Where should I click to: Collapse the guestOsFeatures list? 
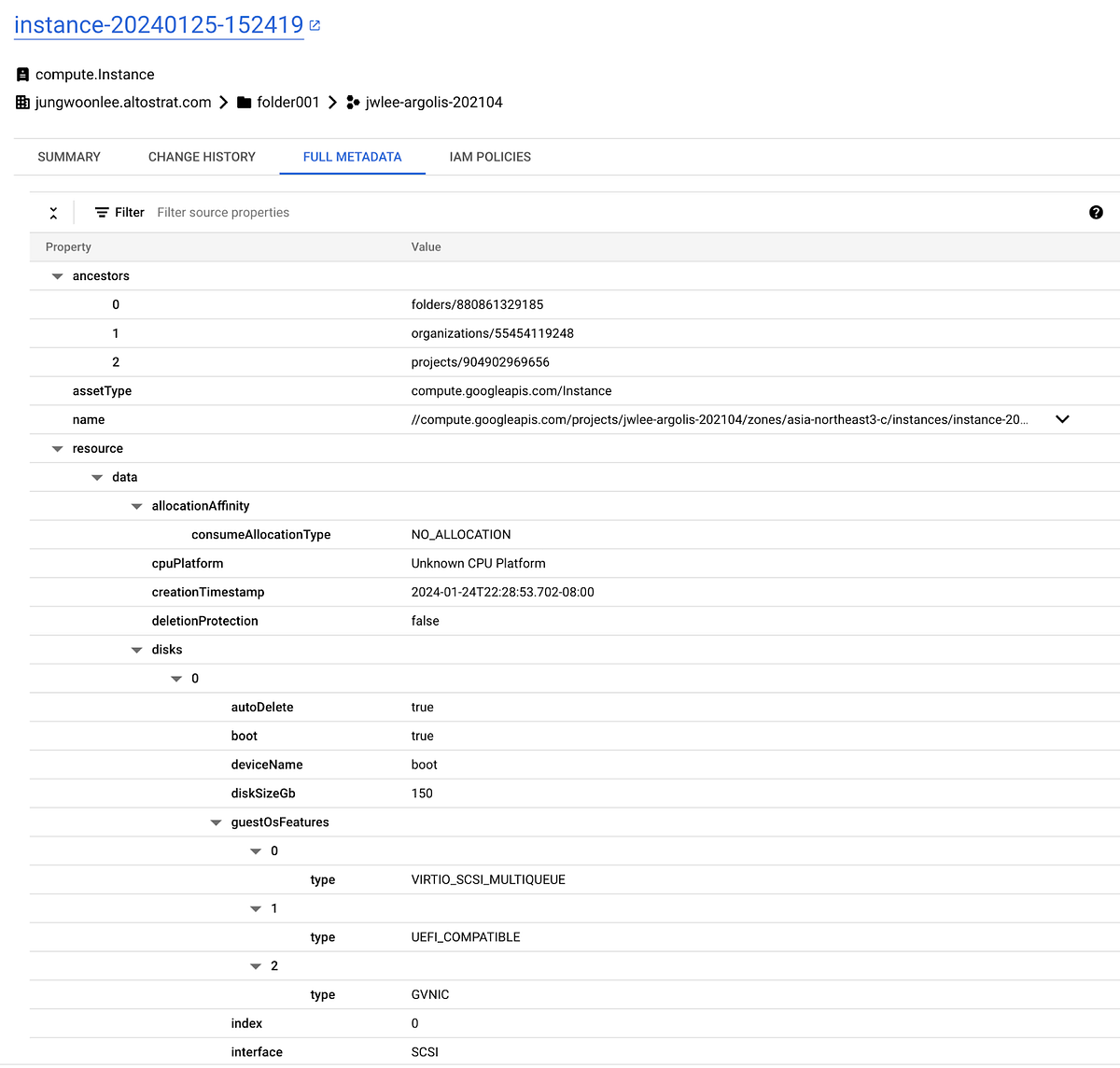[x=216, y=822]
